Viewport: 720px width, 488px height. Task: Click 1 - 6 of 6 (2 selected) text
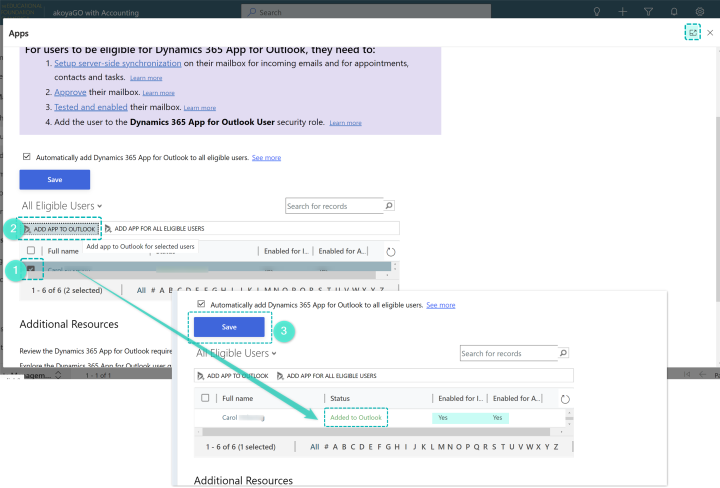point(67,290)
